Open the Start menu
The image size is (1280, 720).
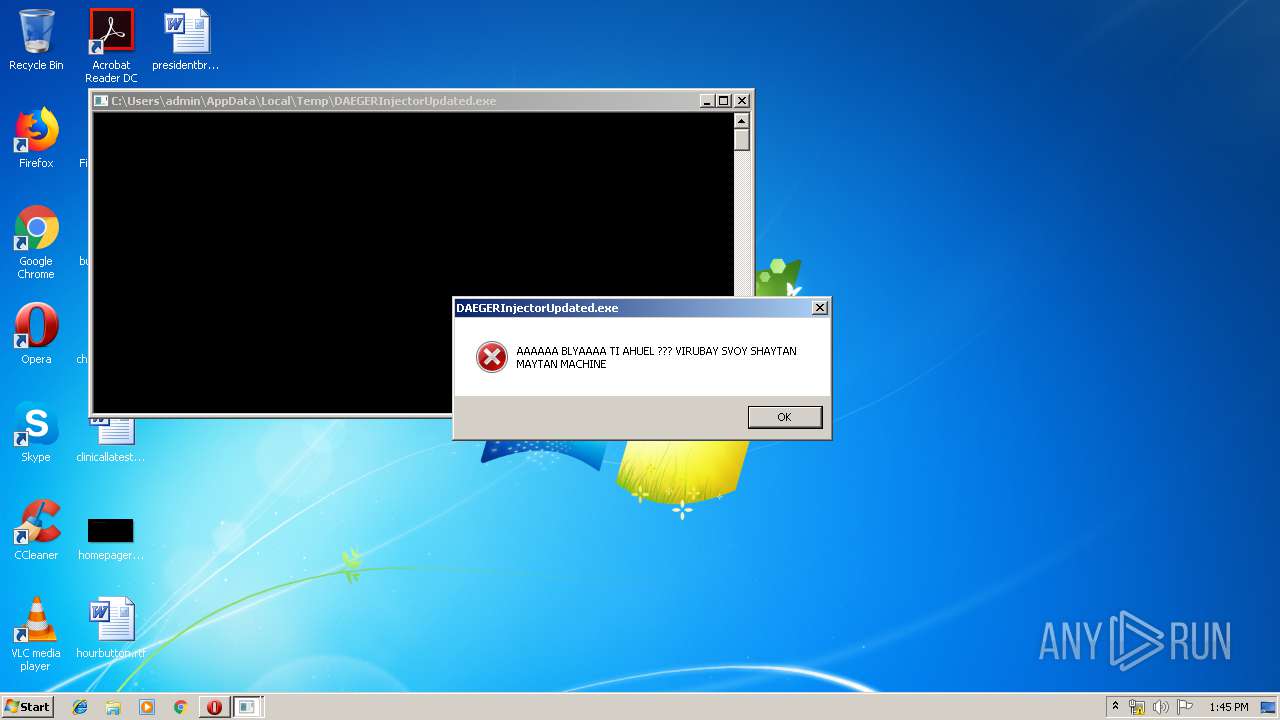(x=28, y=707)
